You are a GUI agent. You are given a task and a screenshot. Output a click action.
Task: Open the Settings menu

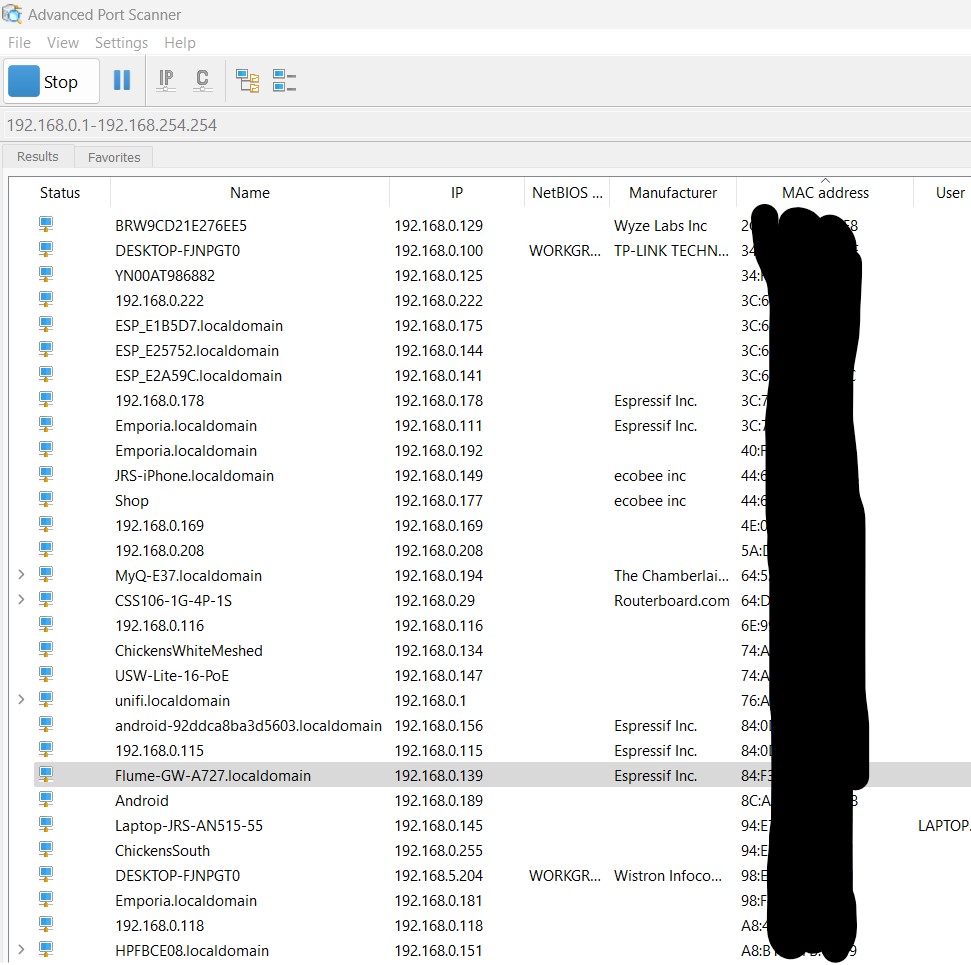pos(121,43)
